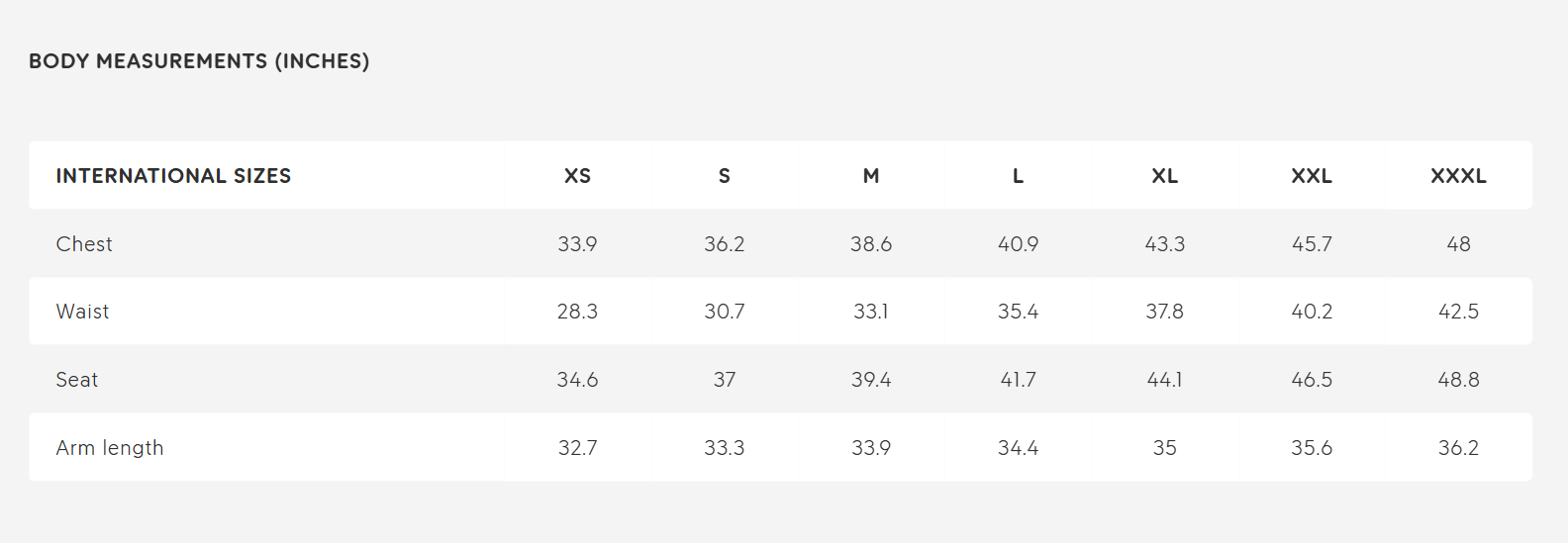Select the XXXL size column header
This screenshot has height=543, width=1568.
1458,176
